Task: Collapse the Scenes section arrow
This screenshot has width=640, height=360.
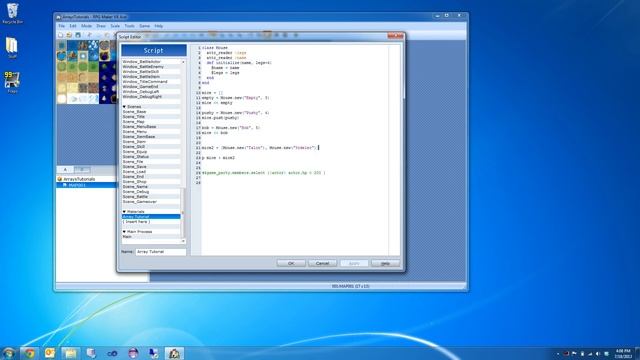Action: (x=124, y=107)
